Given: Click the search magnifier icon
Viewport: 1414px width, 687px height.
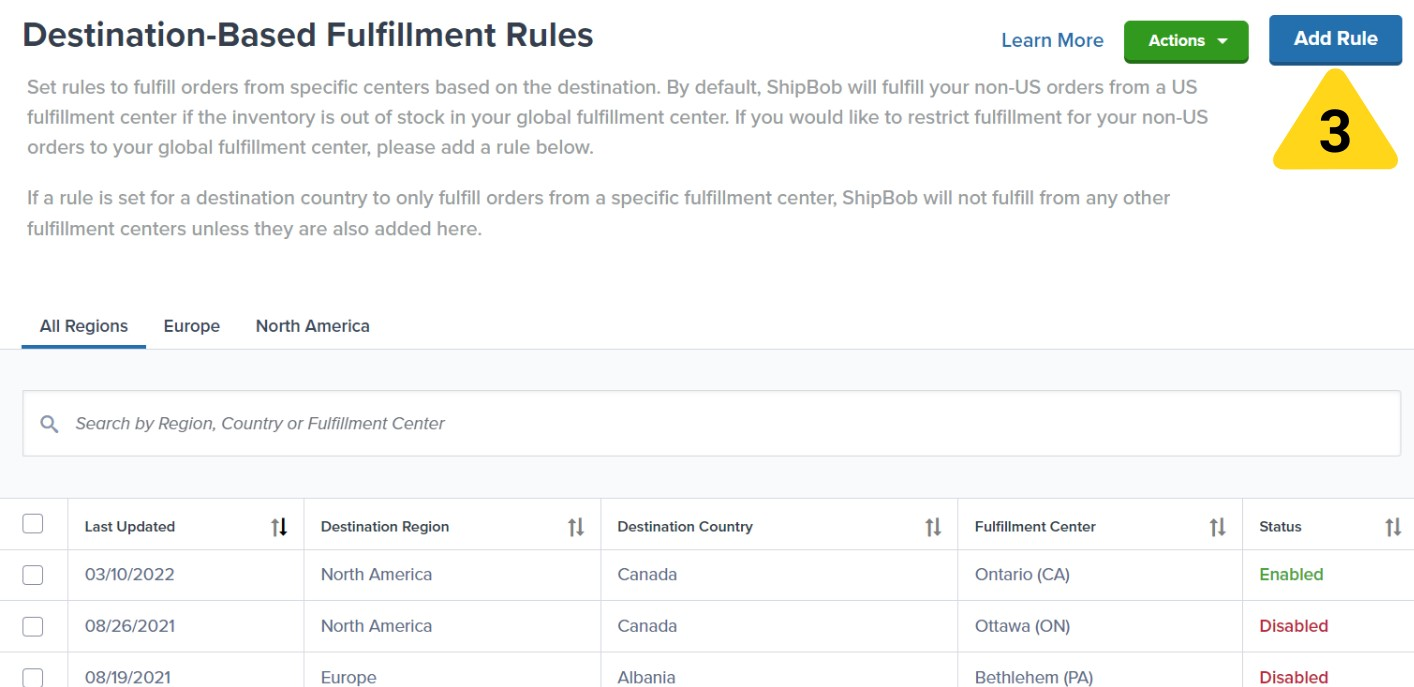Looking at the screenshot, I should [x=49, y=425].
